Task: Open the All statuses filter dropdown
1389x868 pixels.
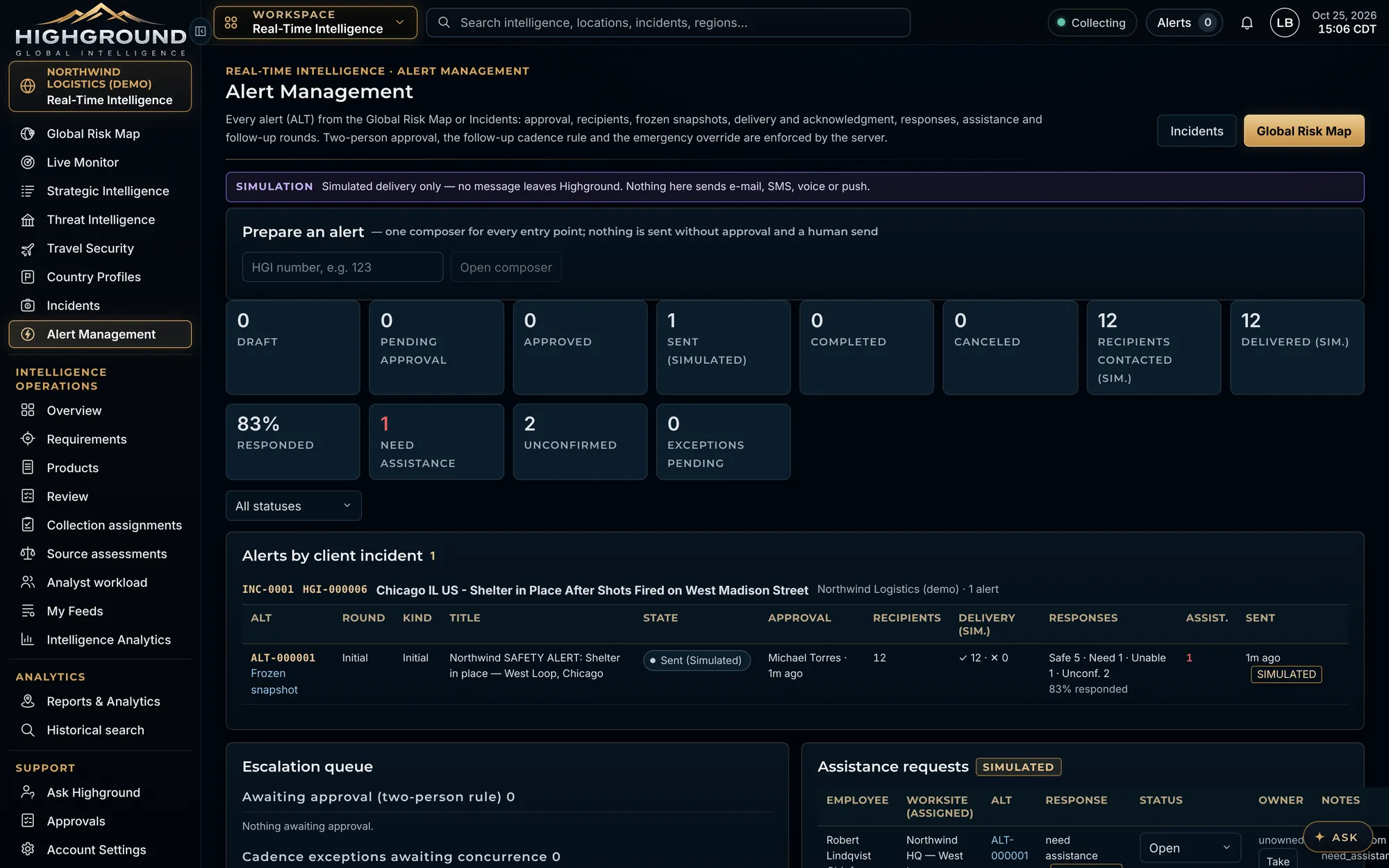Action: (x=293, y=506)
